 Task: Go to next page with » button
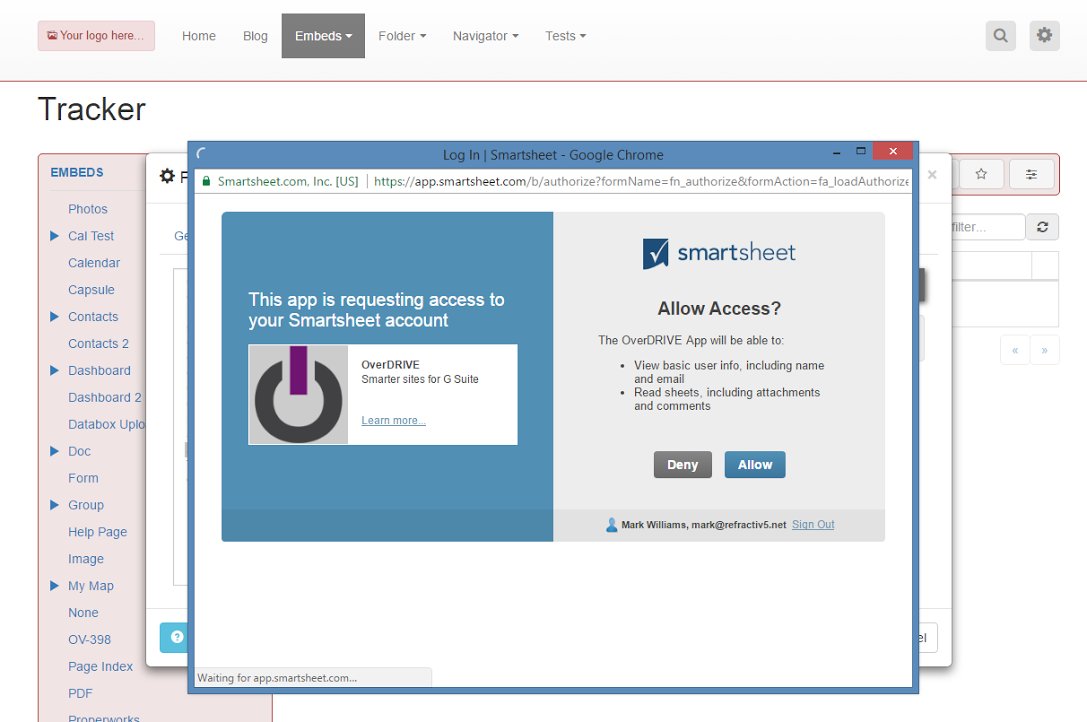1044,350
